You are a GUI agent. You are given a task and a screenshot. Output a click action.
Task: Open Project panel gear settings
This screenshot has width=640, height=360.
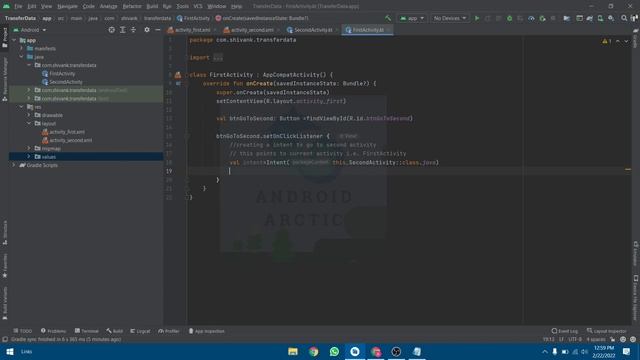click(147, 30)
